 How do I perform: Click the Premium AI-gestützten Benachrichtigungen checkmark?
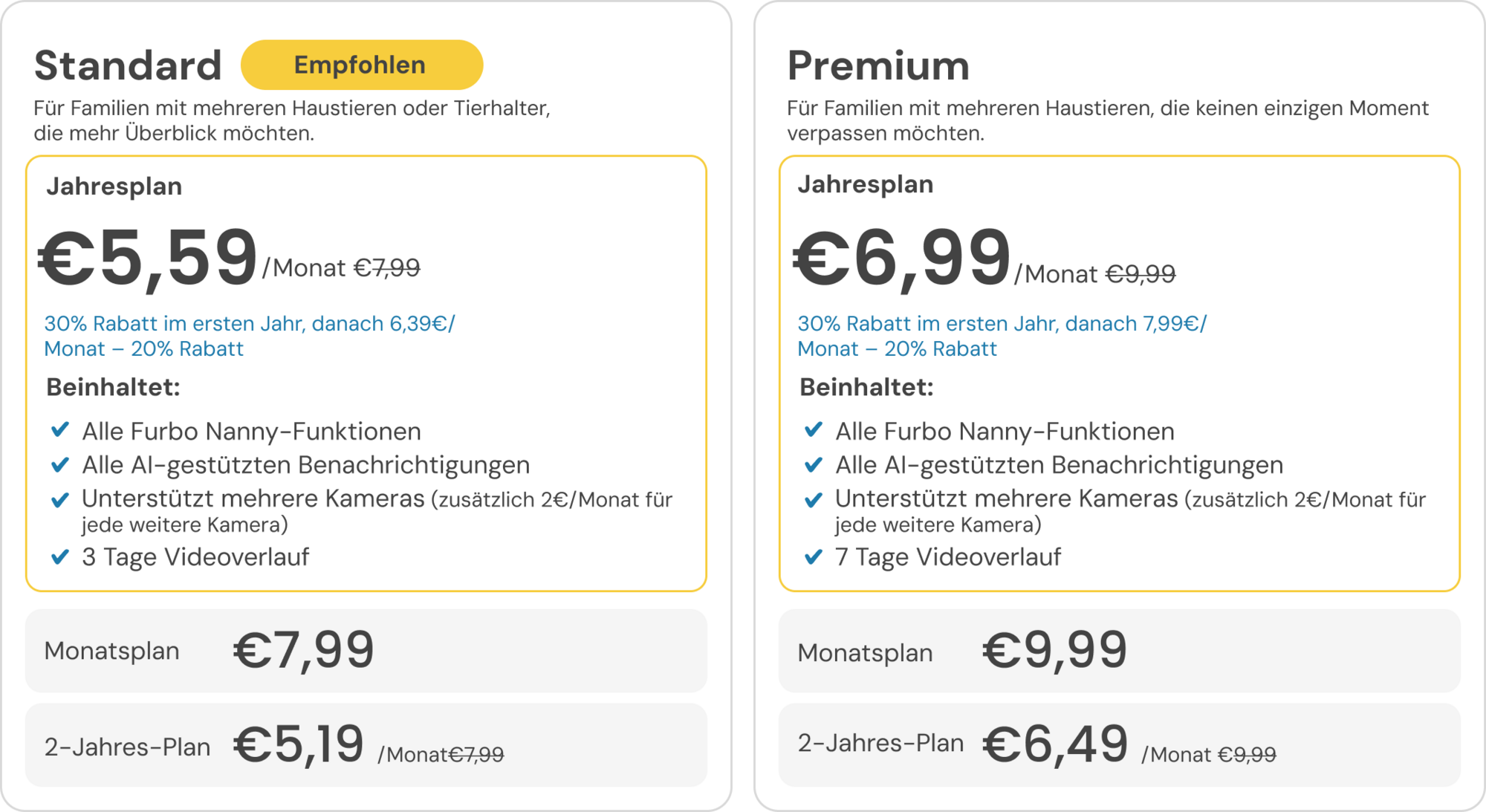(x=814, y=465)
